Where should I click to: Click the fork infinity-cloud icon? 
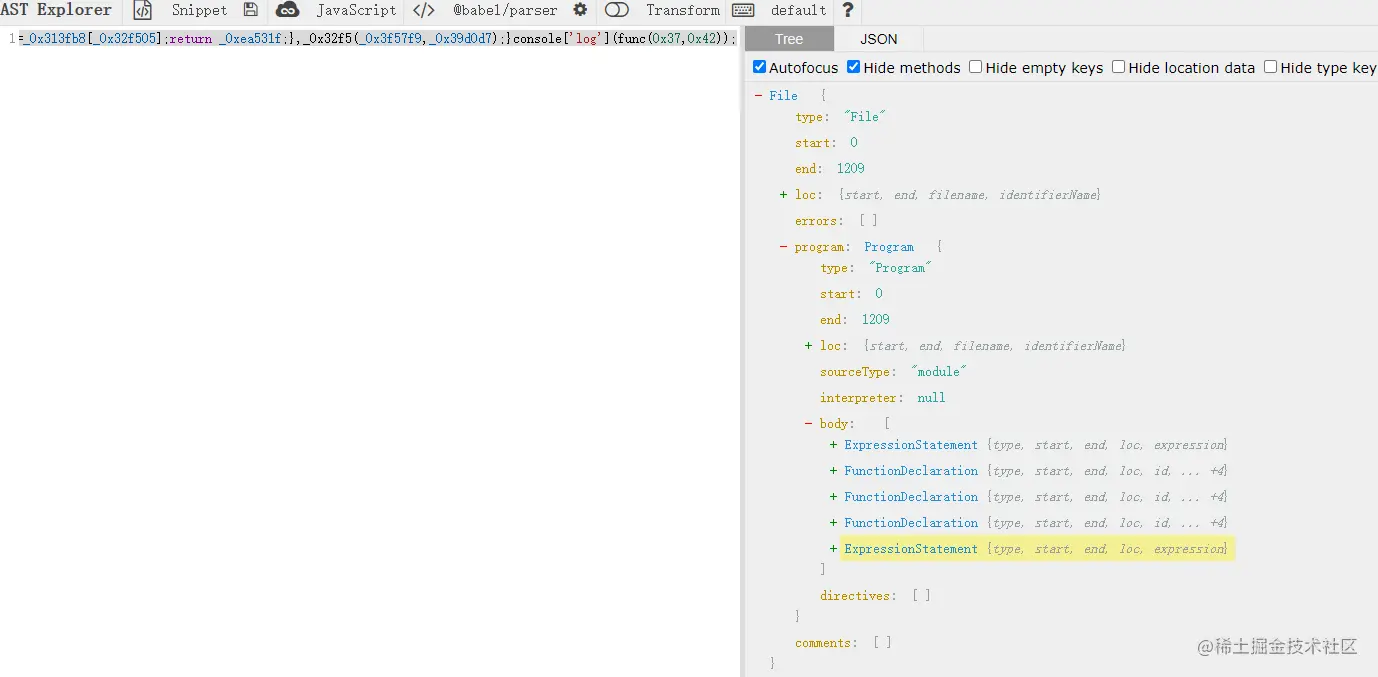[288, 10]
